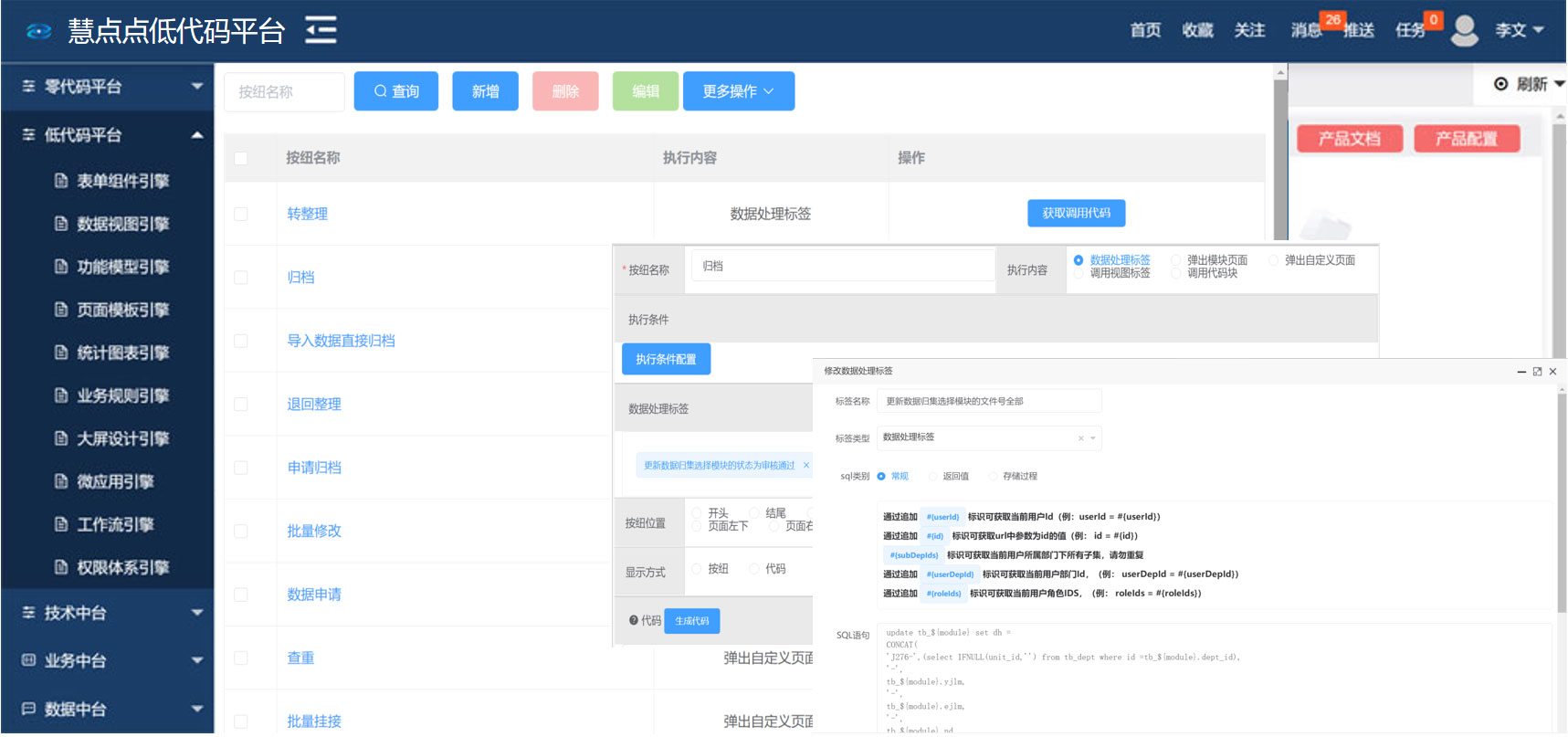Expand the 技术中台 sidebar section
This screenshot has height=737, width=1568.
(x=197, y=612)
